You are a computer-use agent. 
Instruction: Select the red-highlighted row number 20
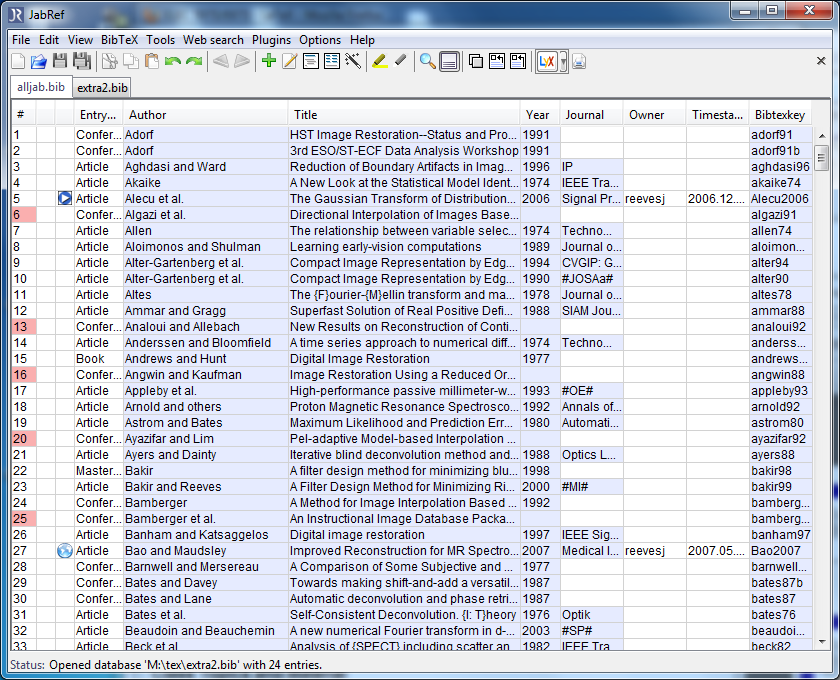click(24, 439)
